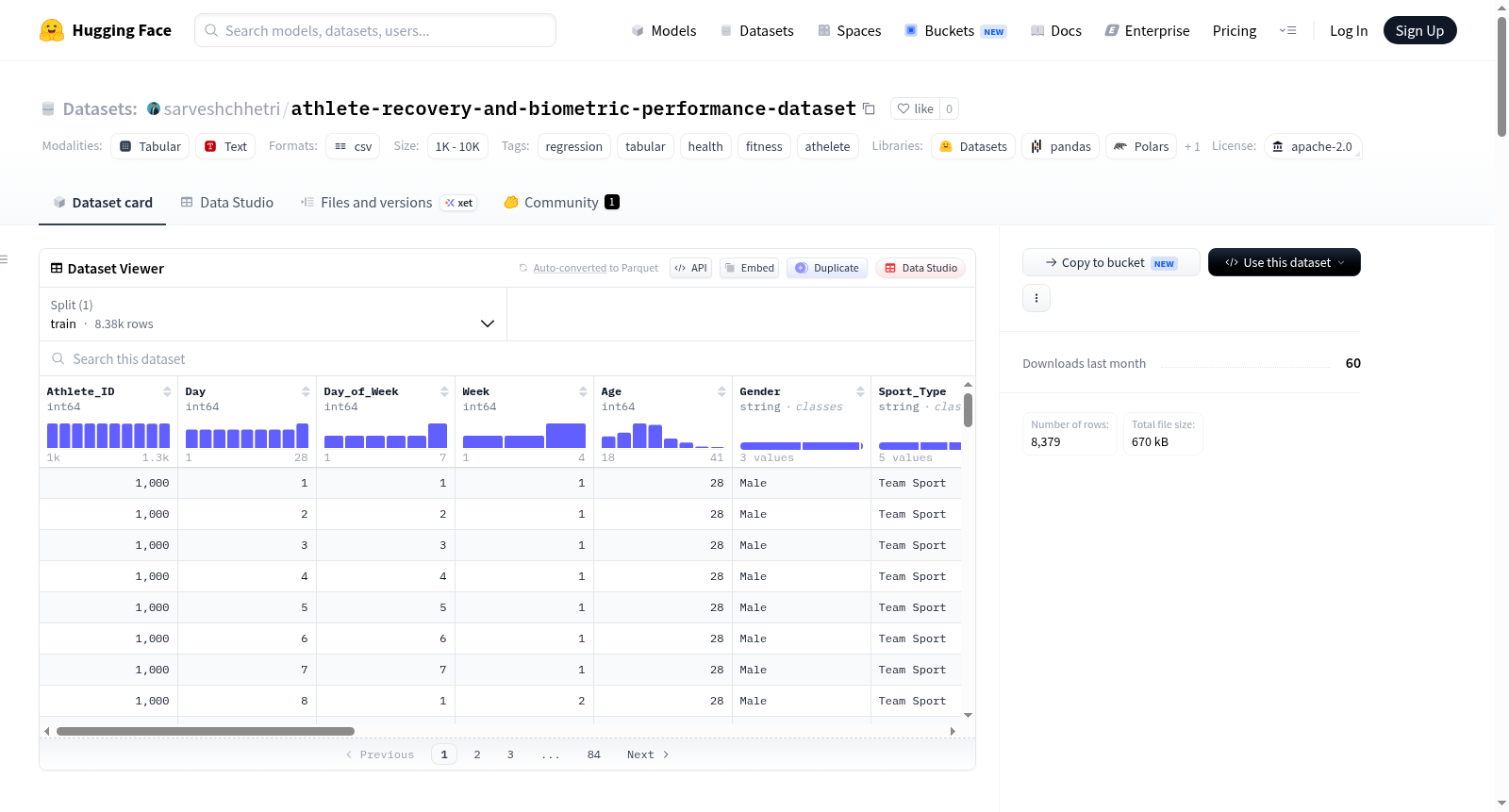Copy dataset name with the copy icon
1509x812 pixels.
(x=869, y=108)
